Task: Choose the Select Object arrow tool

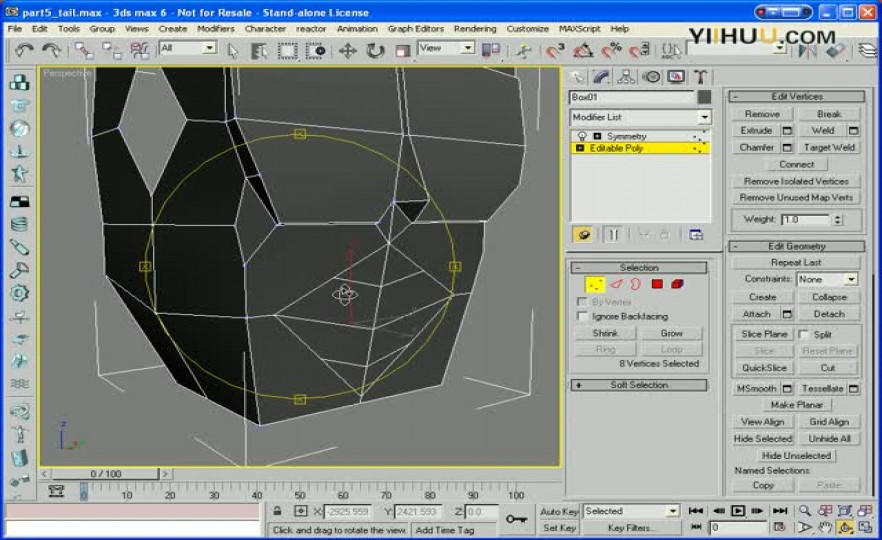Action: [232, 51]
